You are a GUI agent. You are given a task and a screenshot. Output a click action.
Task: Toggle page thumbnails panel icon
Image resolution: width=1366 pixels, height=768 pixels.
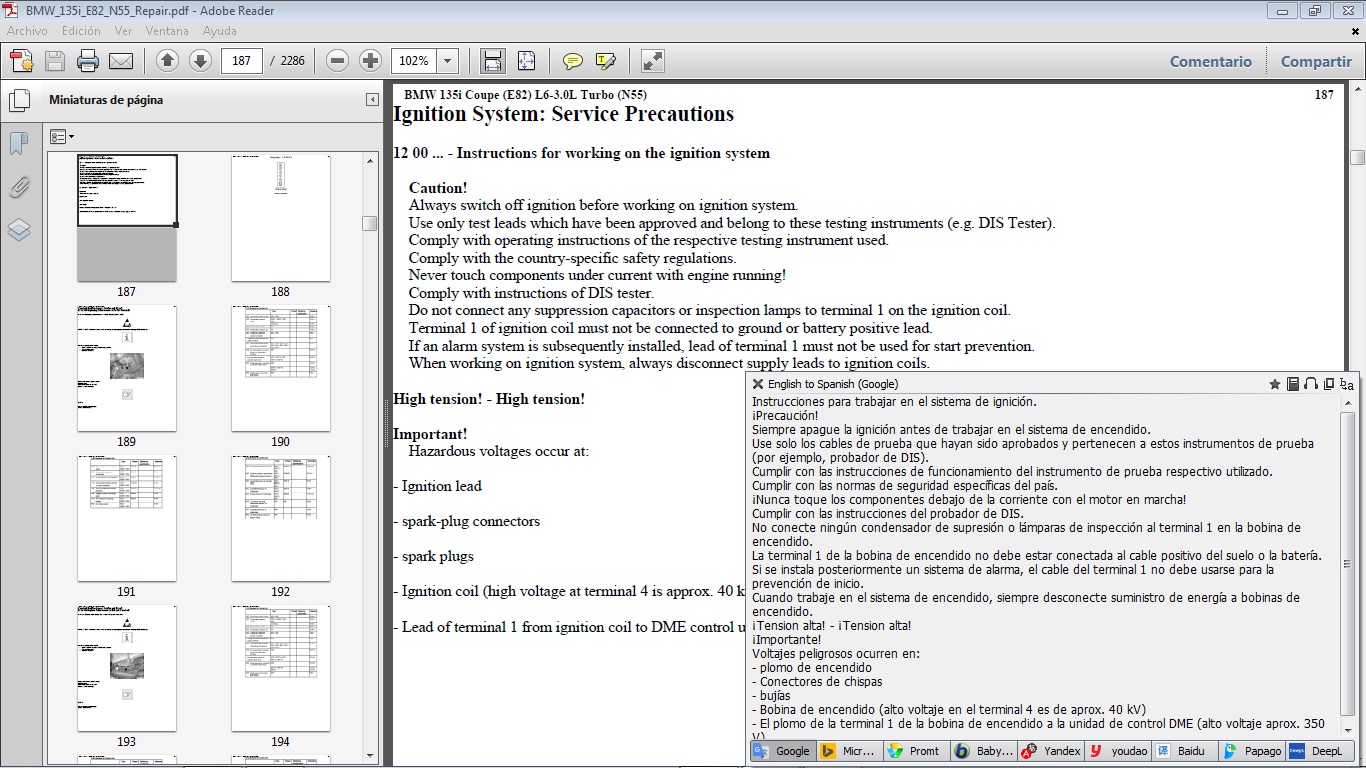[18, 101]
